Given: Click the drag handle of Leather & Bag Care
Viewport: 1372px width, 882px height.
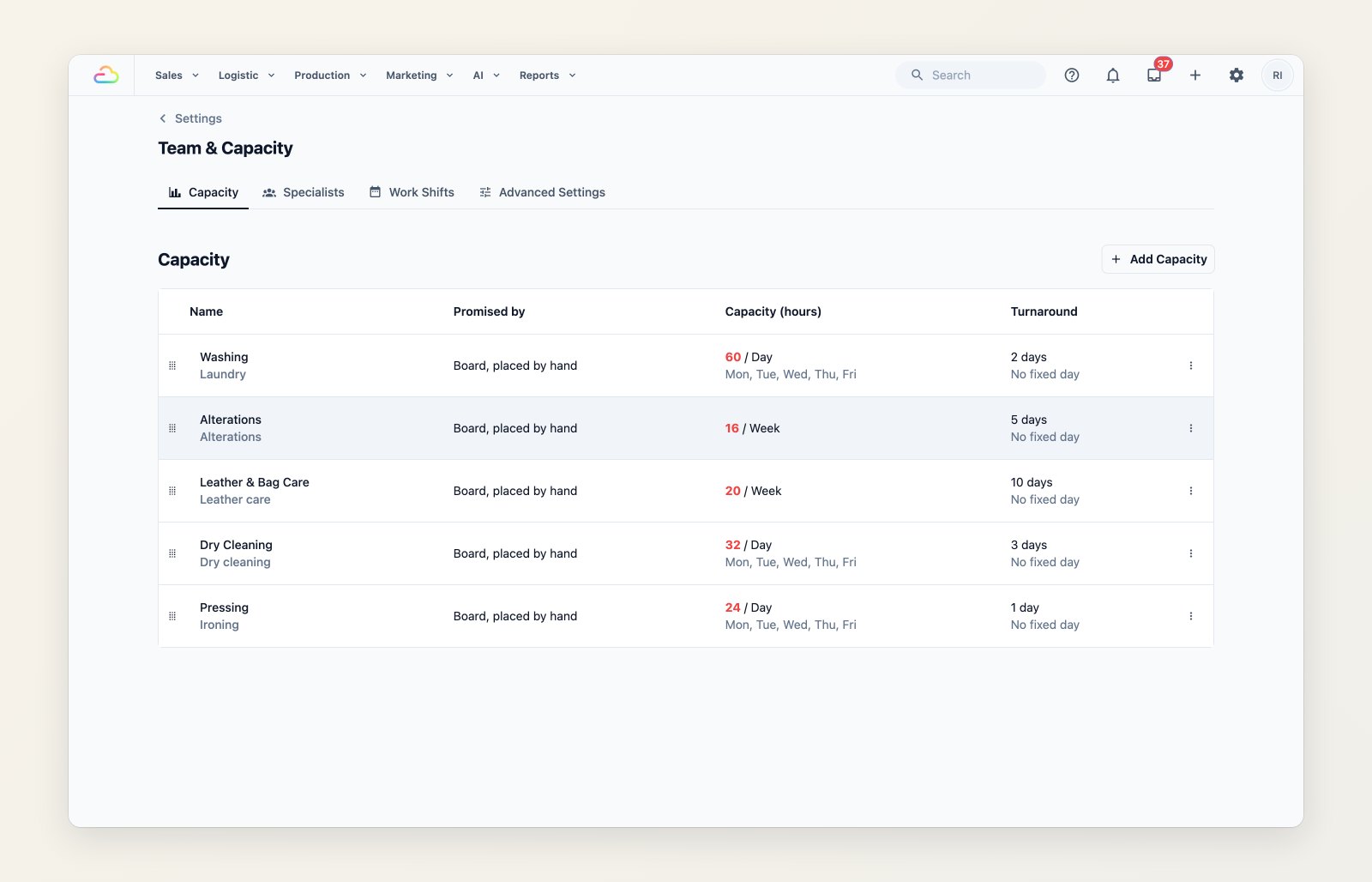Looking at the screenshot, I should [x=172, y=491].
